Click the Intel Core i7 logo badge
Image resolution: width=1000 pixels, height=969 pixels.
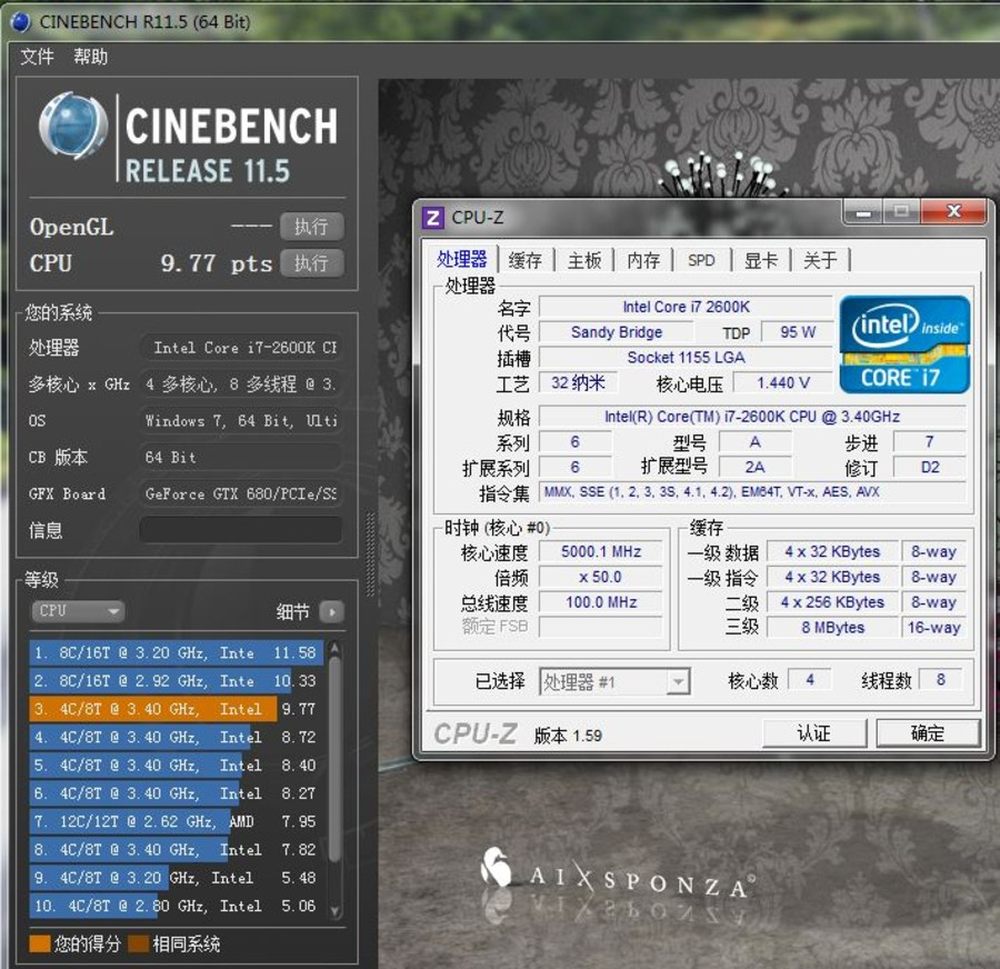coord(904,344)
